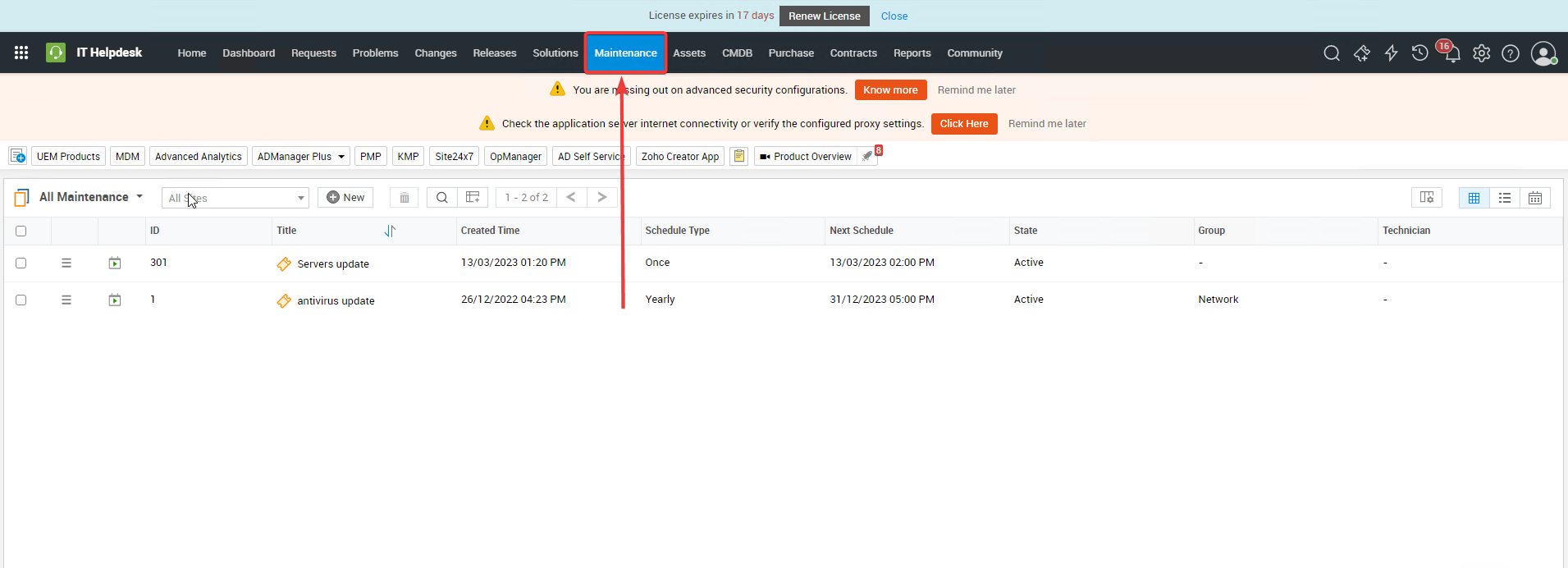Click the delete trash icon in toolbar

point(404,198)
